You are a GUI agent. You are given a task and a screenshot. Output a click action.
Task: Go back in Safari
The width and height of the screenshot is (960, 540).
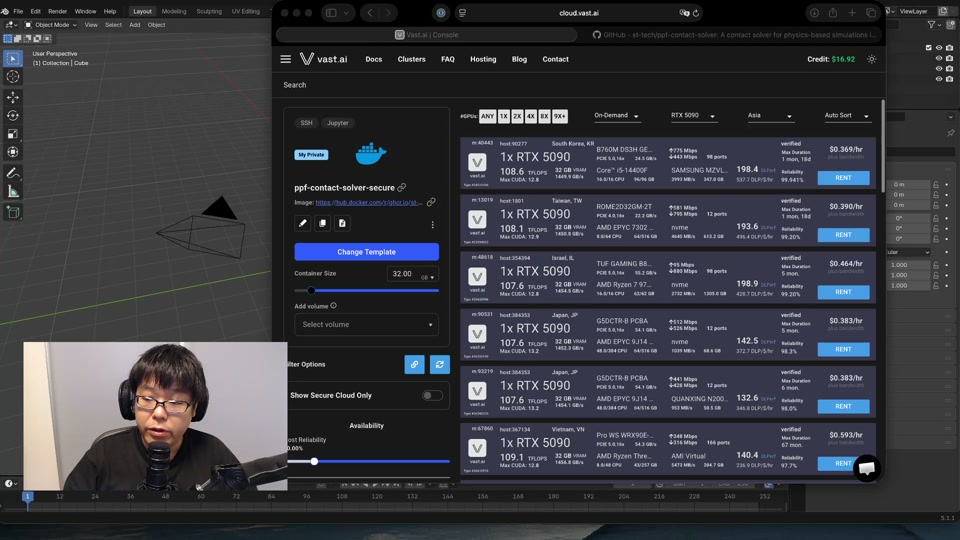point(369,13)
